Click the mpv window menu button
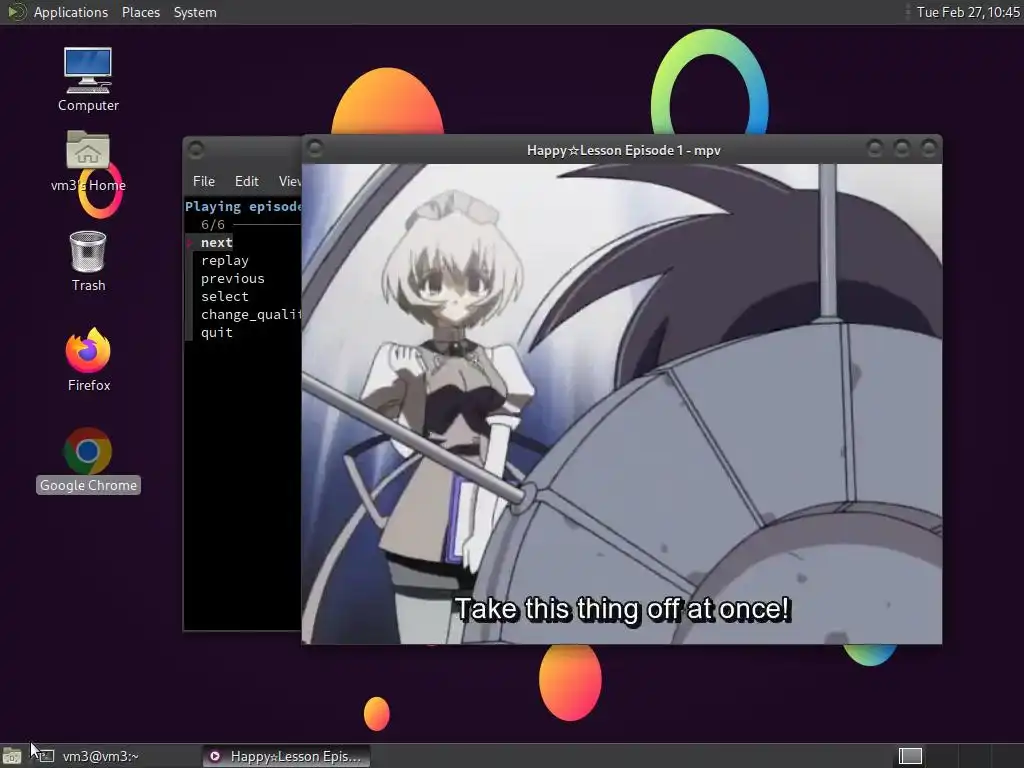Viewport: 1024px width, 768px height. tap(315, 148)
